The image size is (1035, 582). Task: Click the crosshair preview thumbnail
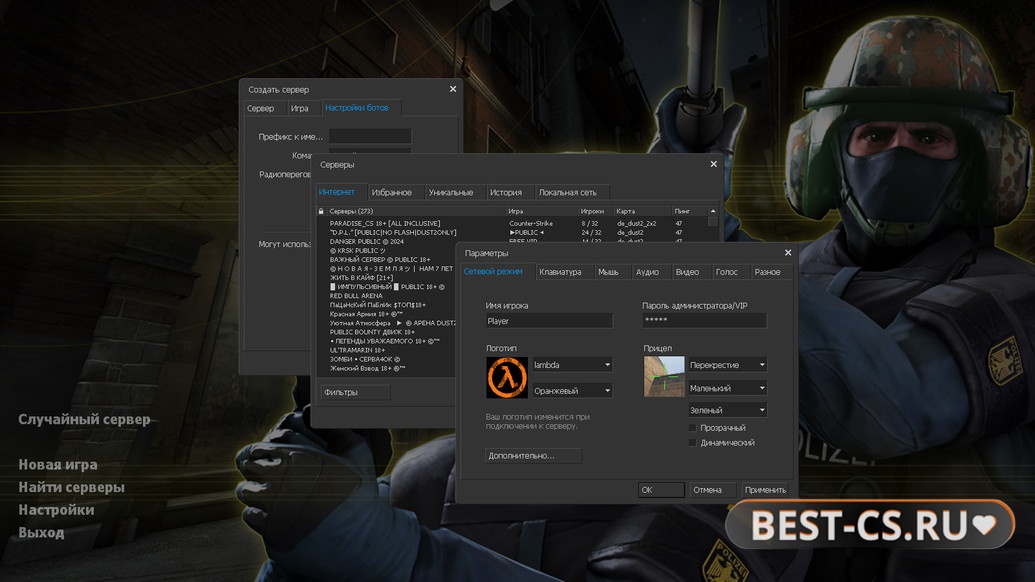664,376
